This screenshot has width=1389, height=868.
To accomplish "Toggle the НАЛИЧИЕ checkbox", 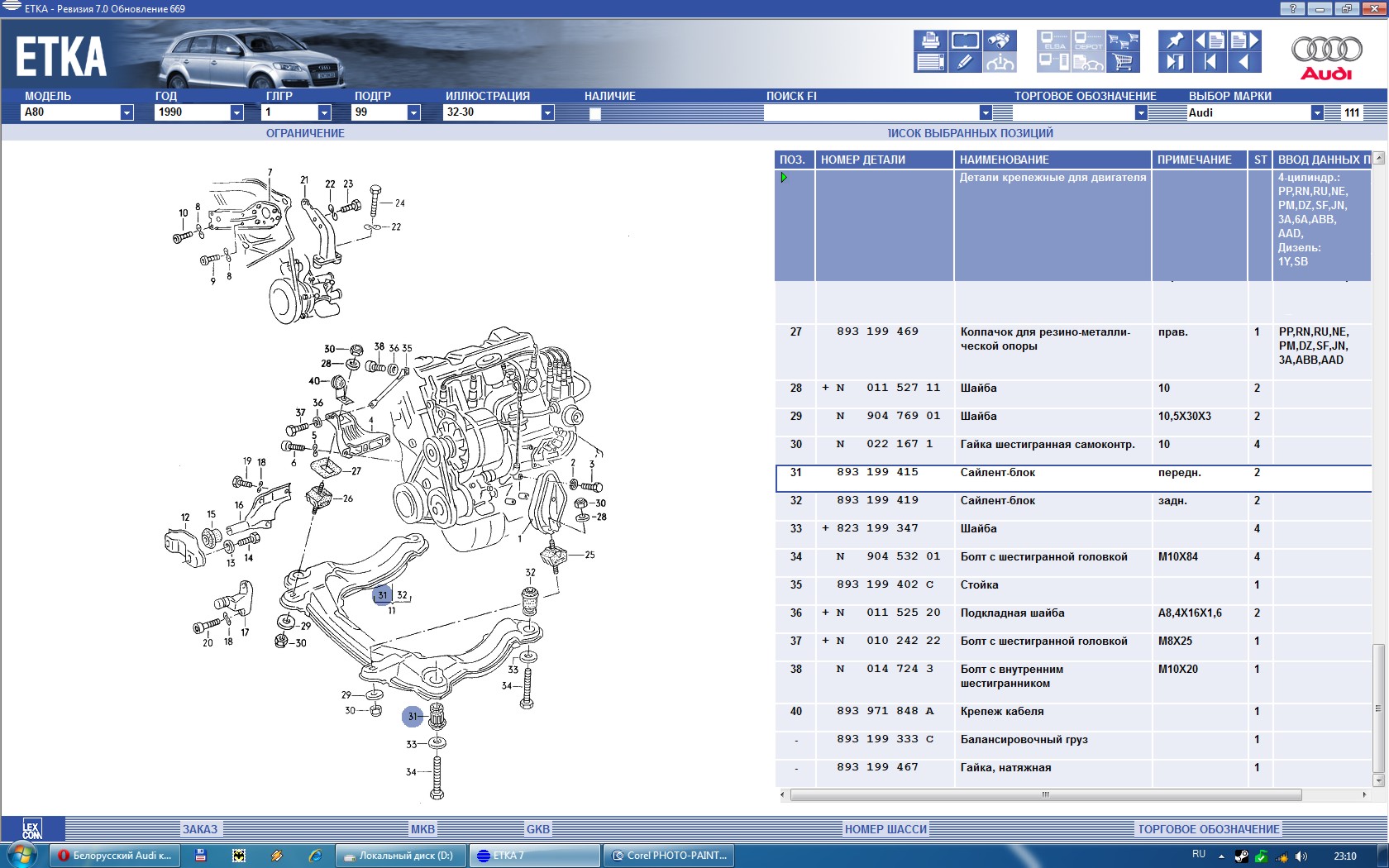I will pyautogui.click(x=595, y=114).
